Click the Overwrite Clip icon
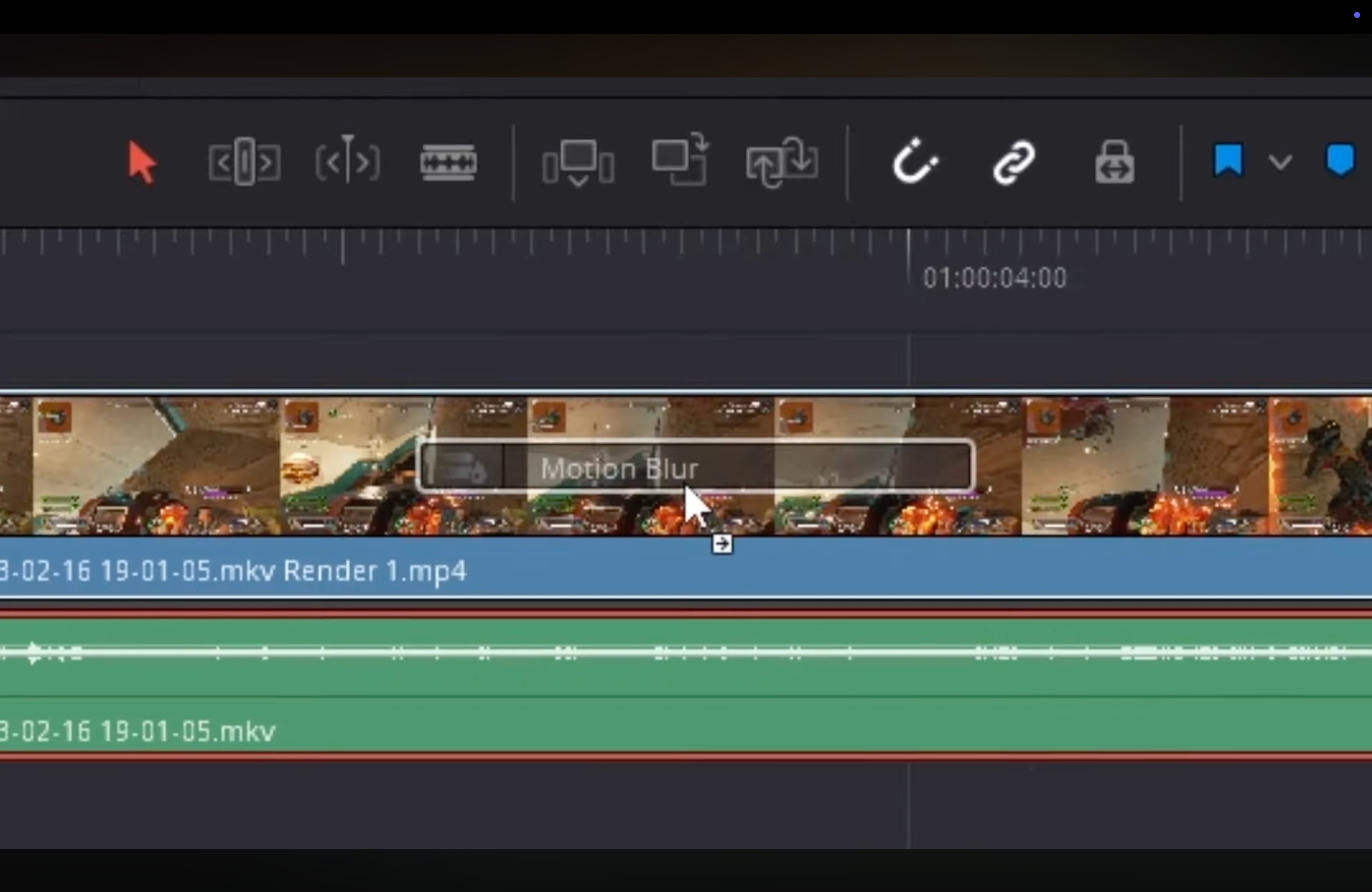1372x892 pixels. point(680,160)
